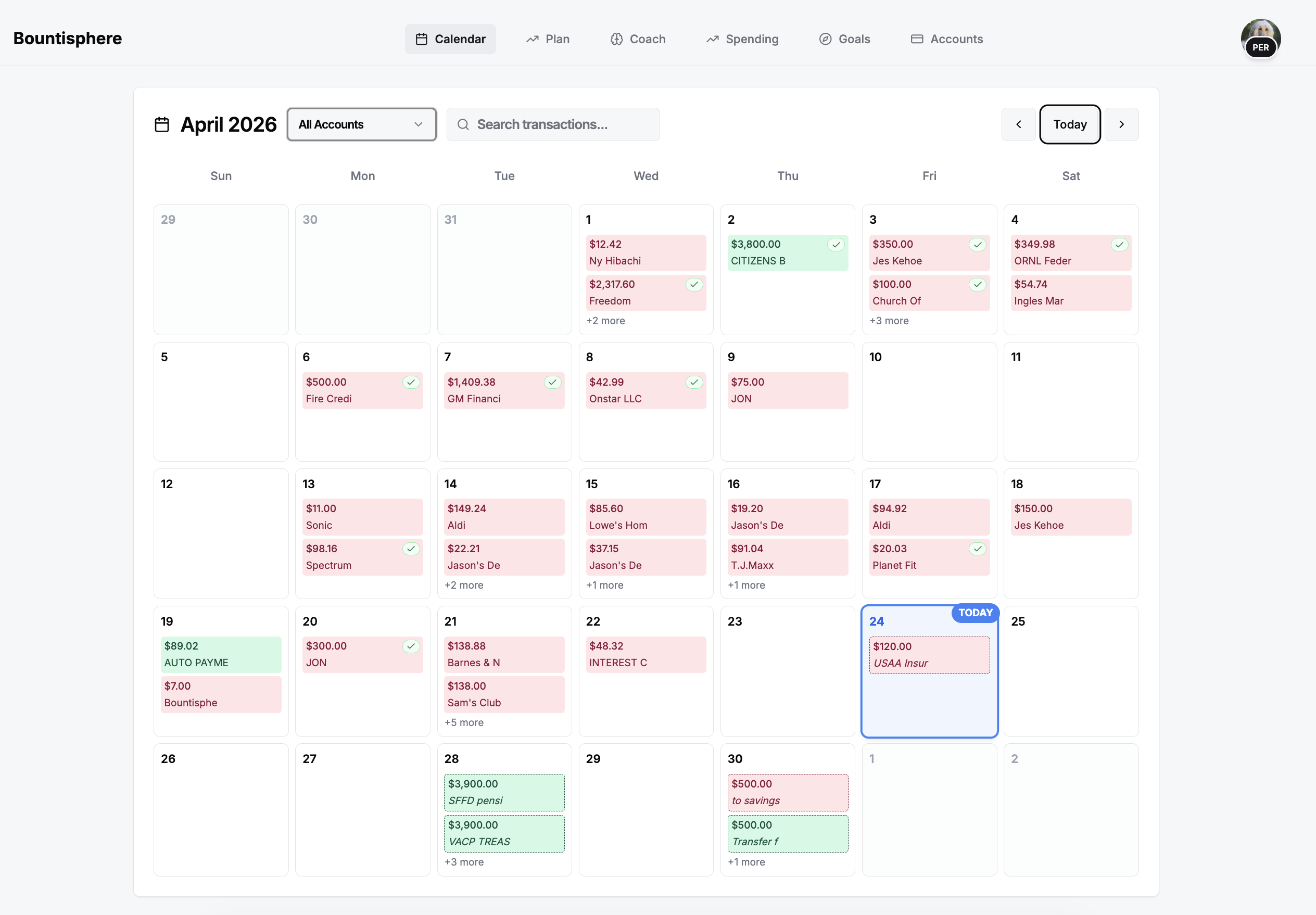Click the search magnifier icon
Viewport: 1316px width, 915px height.
(463, 124)
